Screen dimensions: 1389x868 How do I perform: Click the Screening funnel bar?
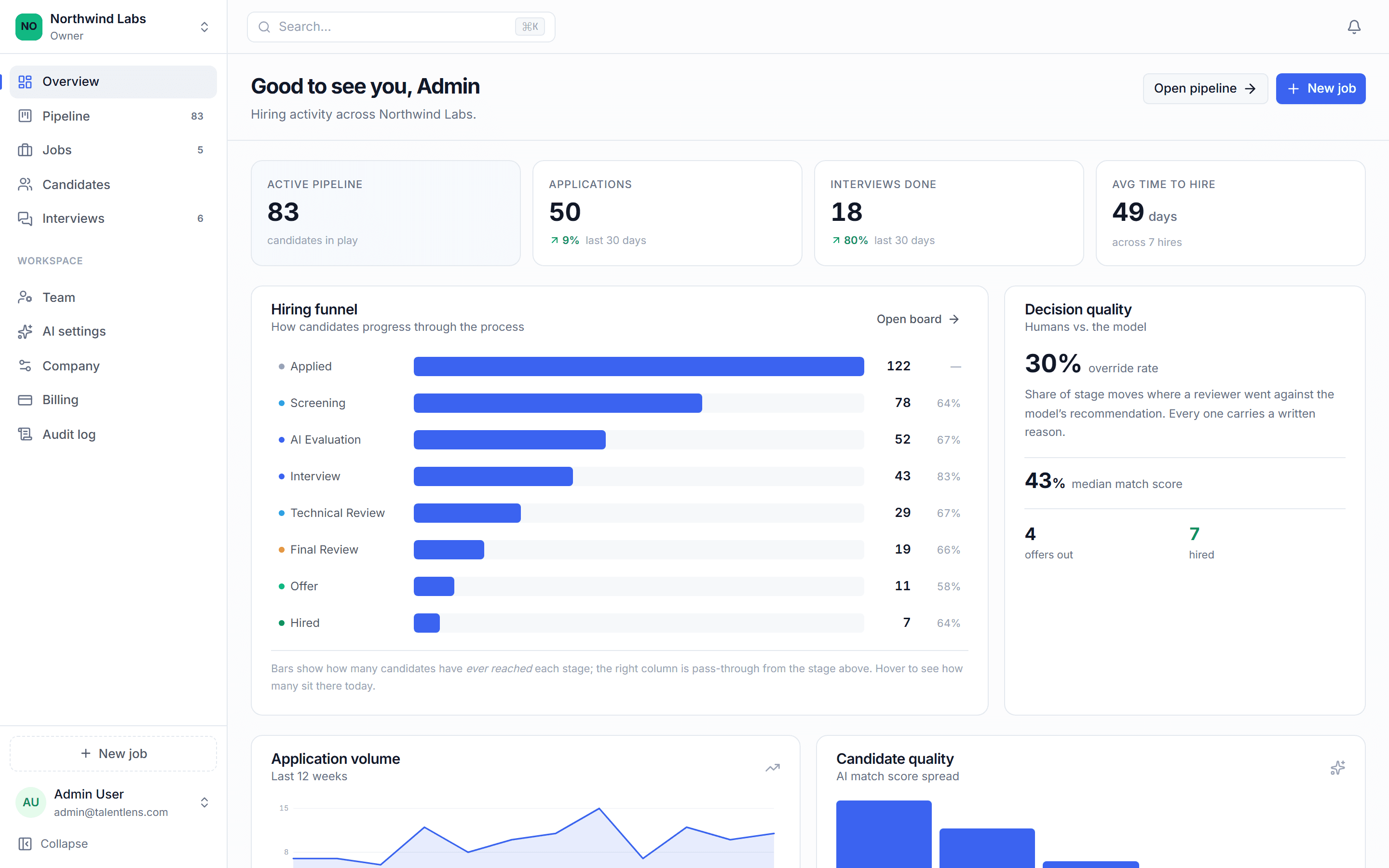point(558,403)
